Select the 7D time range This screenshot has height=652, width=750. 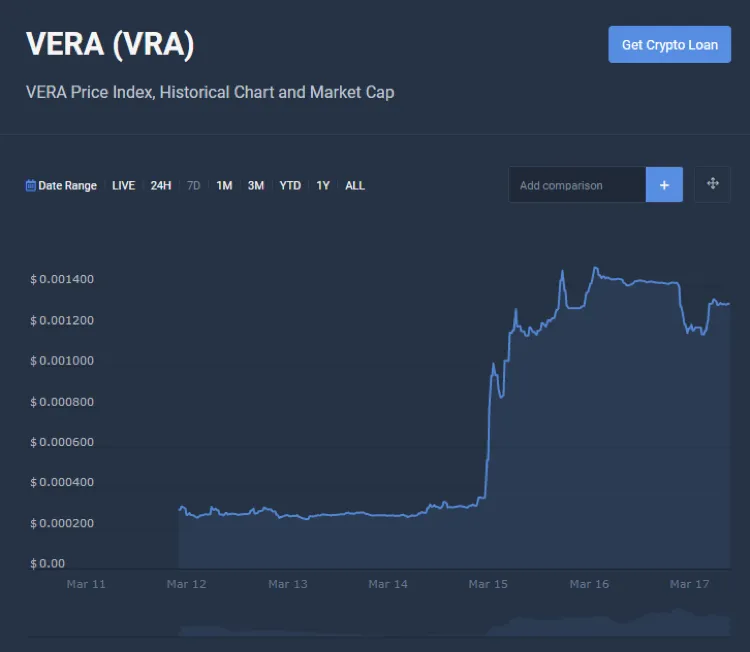(194, 186)
